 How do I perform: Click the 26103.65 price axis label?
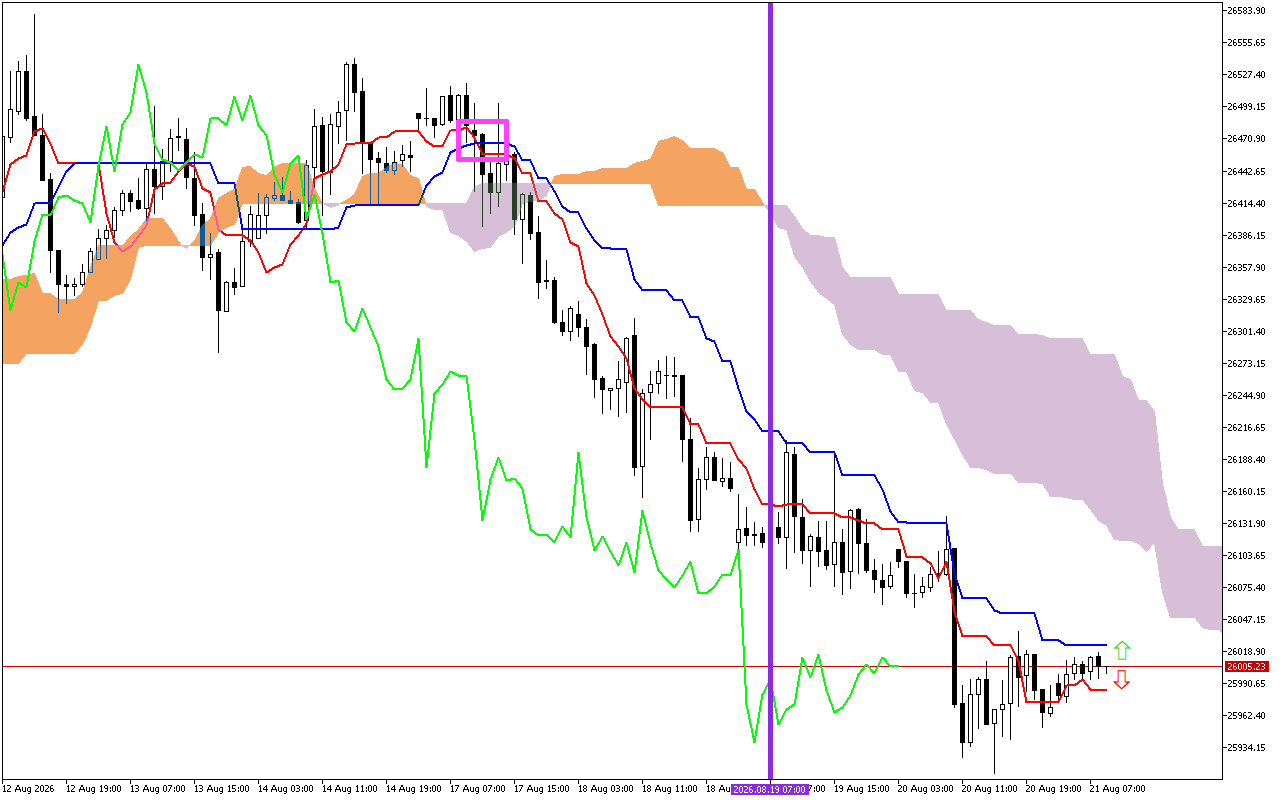click(1246, 555)
